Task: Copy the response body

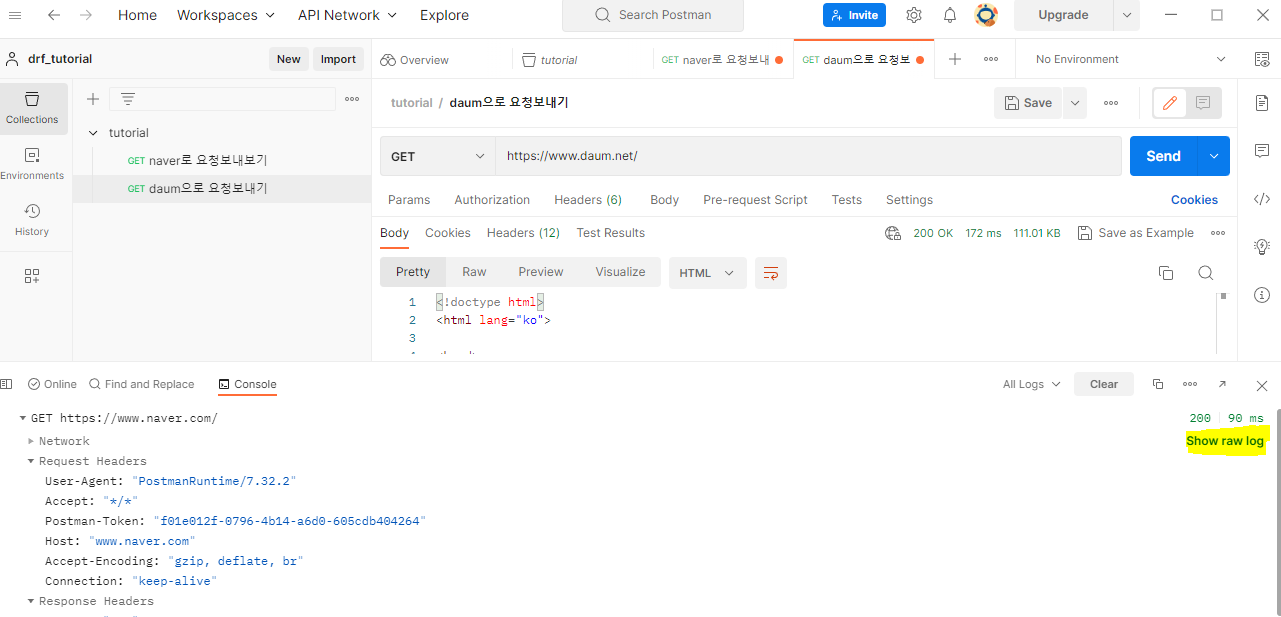Action: tap(1165, 273)
